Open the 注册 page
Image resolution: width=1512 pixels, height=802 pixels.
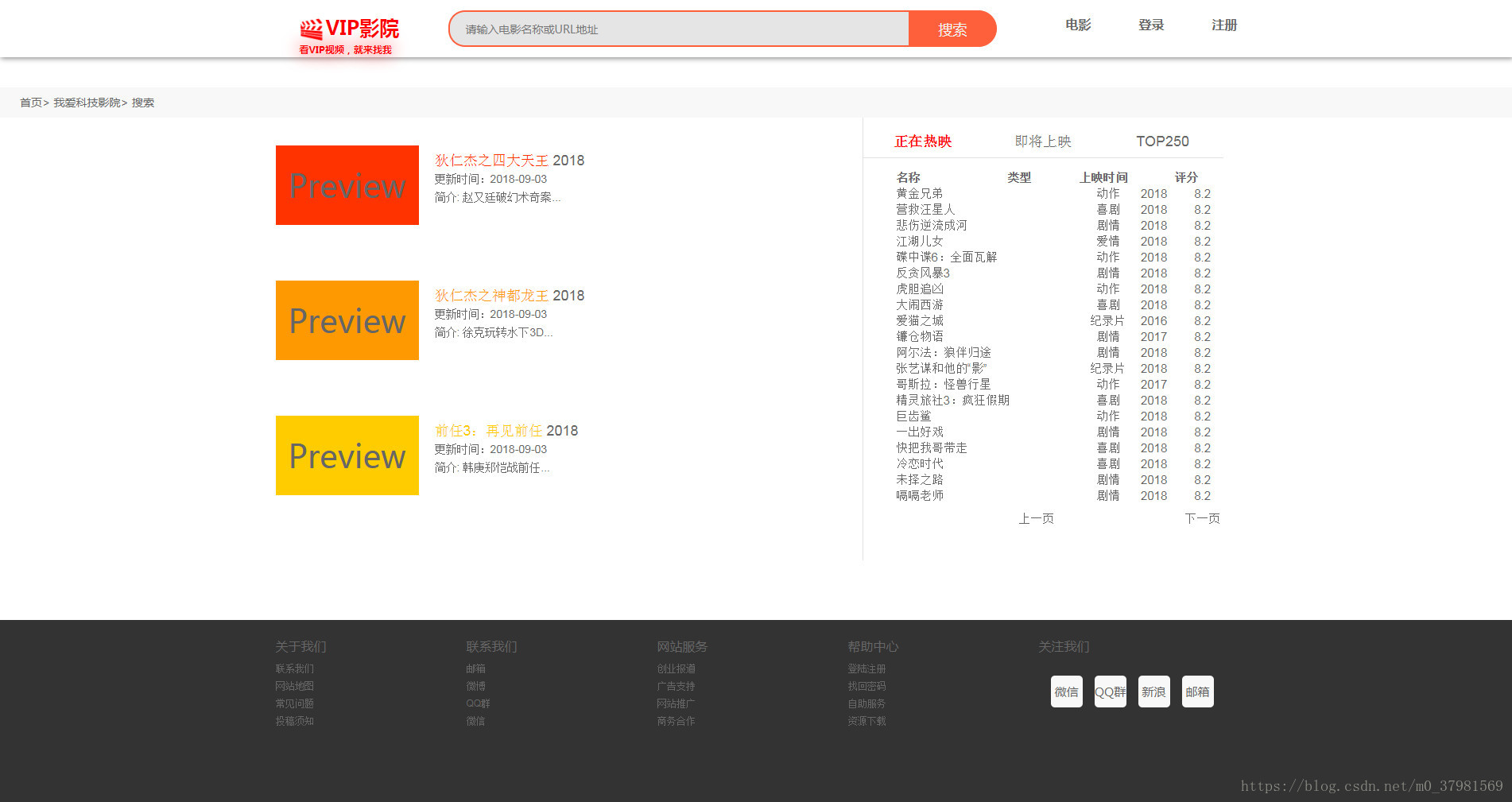[x=1224, y=25]
